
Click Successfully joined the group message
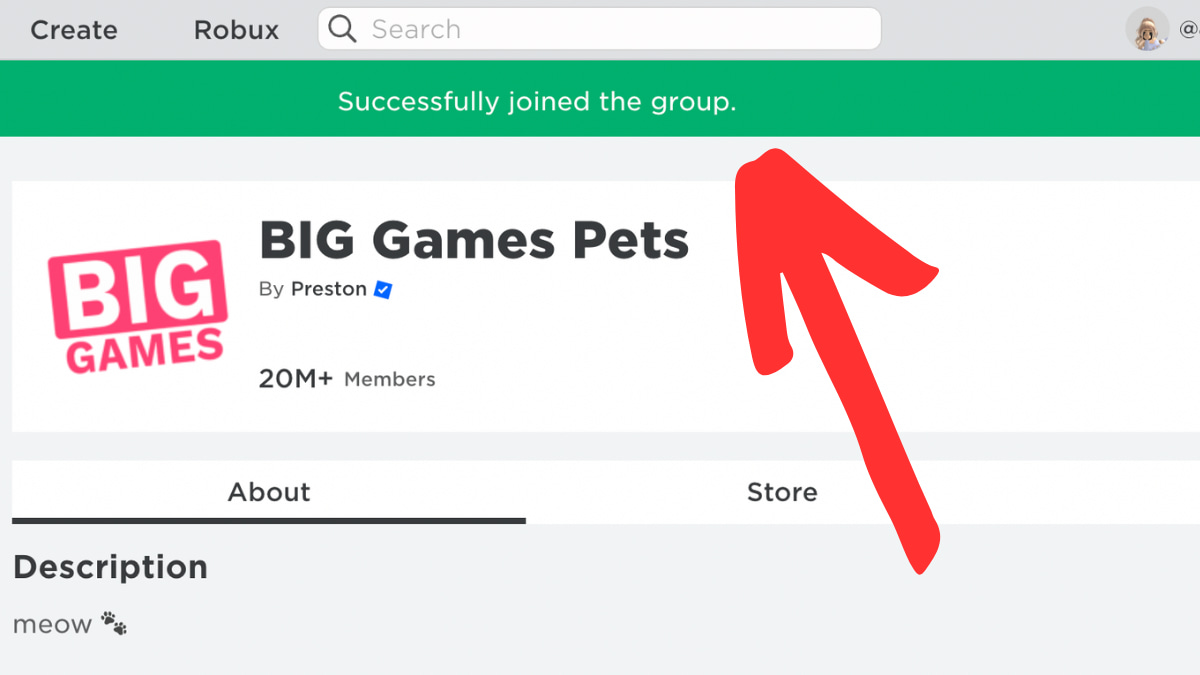pos(537,100)
